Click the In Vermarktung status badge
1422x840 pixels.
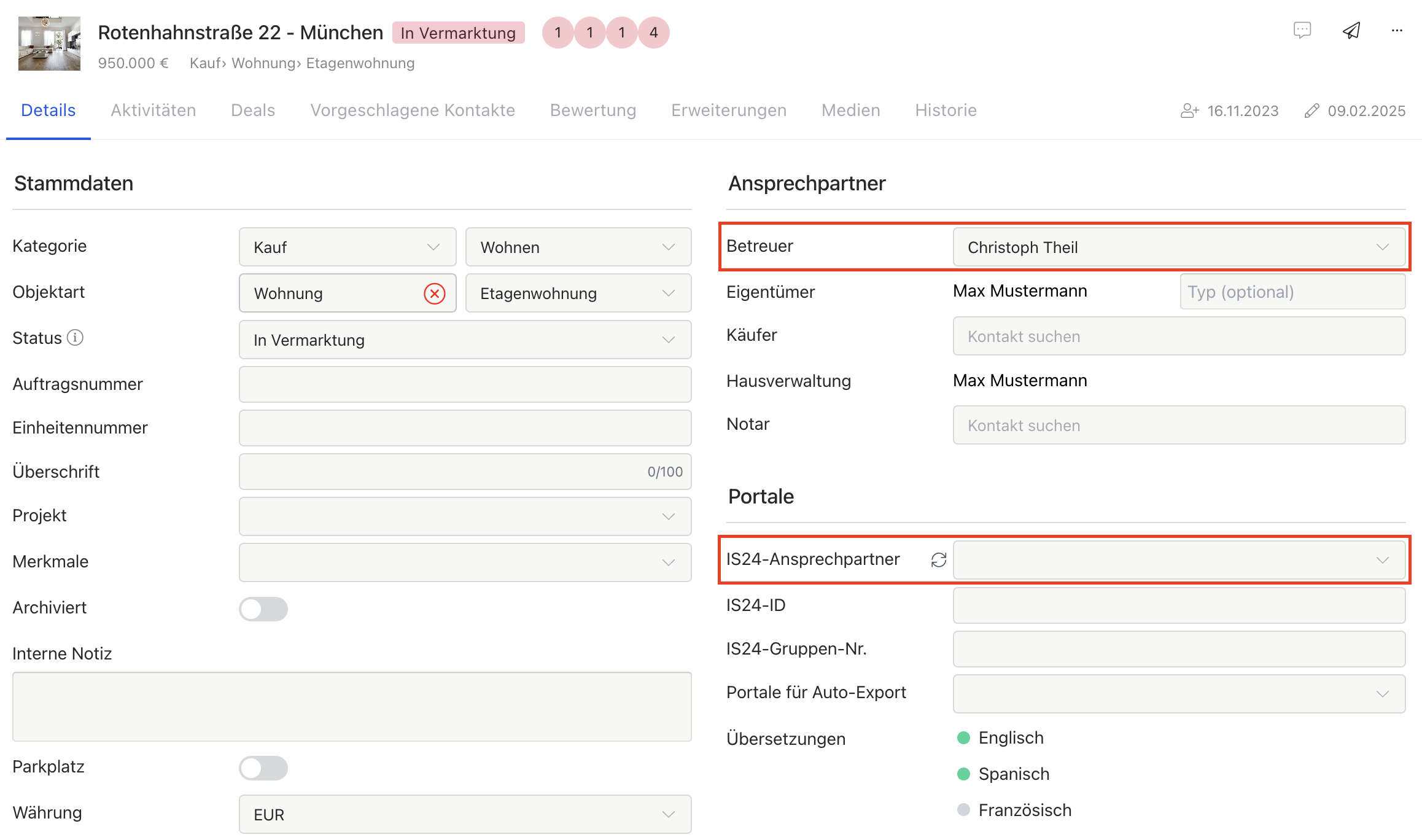458,33
